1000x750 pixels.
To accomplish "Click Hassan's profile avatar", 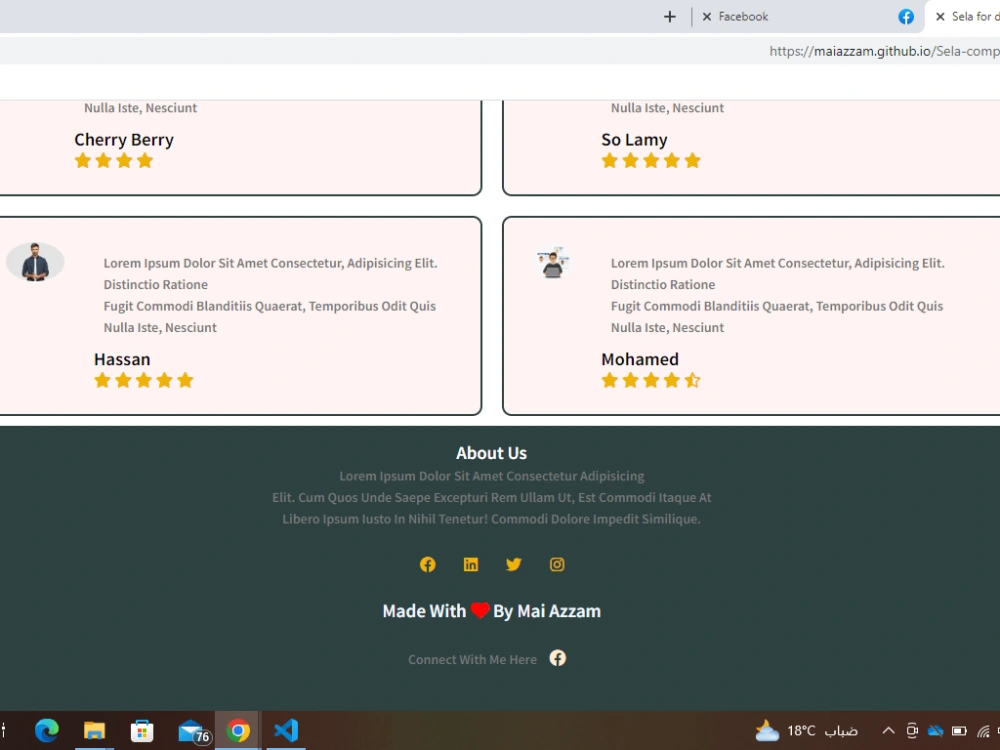I will click(35, 261).
